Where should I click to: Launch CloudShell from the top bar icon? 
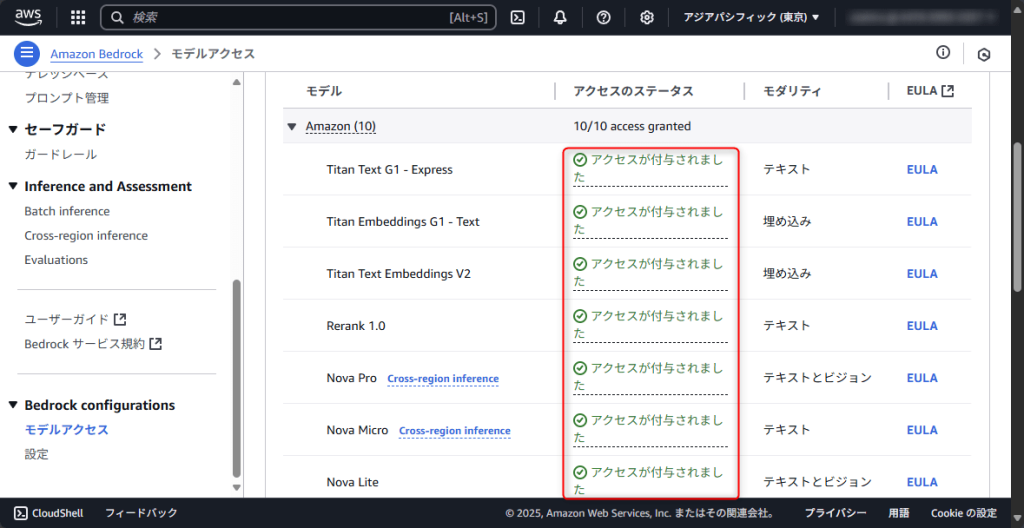point(518,18)
